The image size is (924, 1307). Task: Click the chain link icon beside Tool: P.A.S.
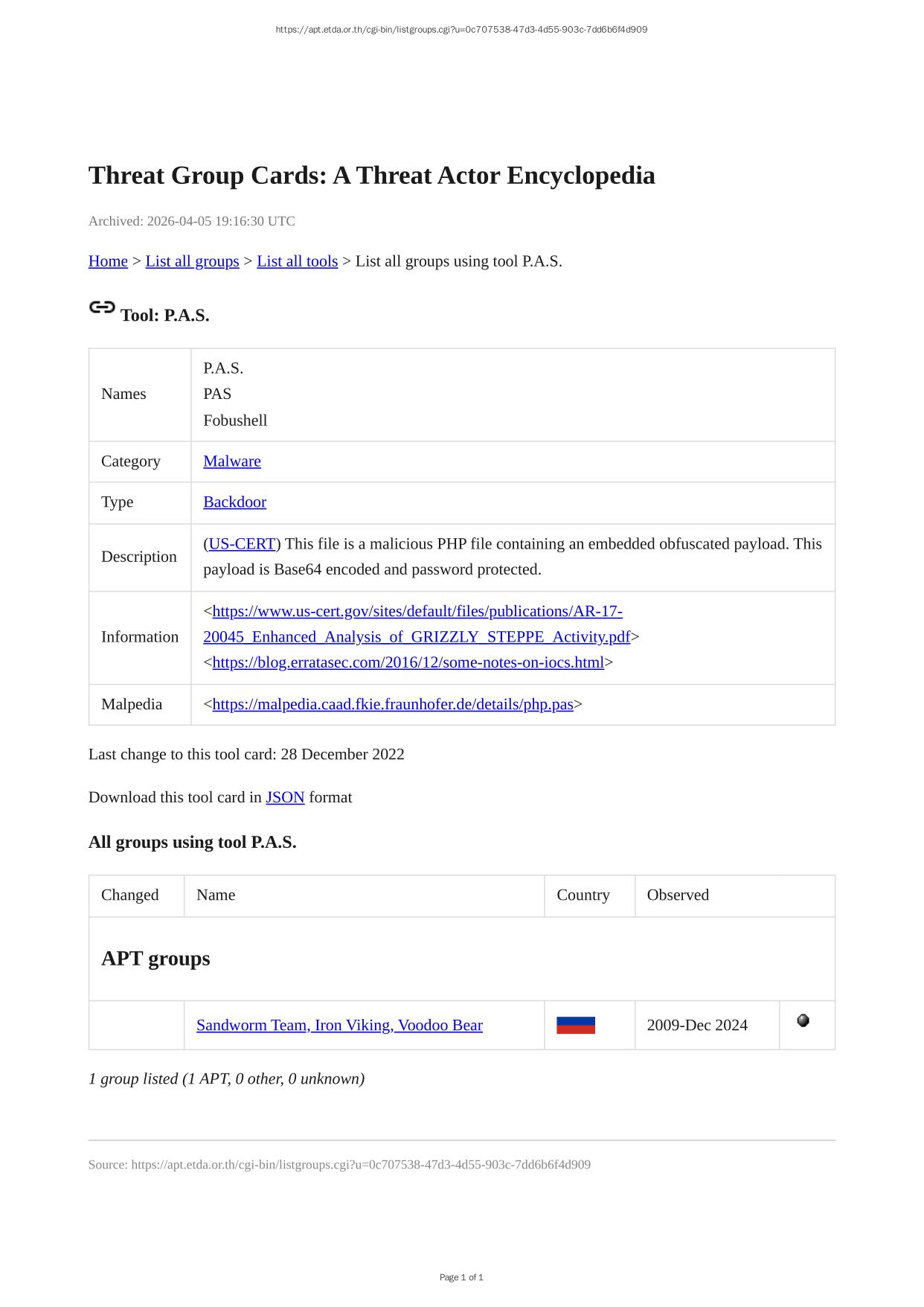tap(102, 307)
